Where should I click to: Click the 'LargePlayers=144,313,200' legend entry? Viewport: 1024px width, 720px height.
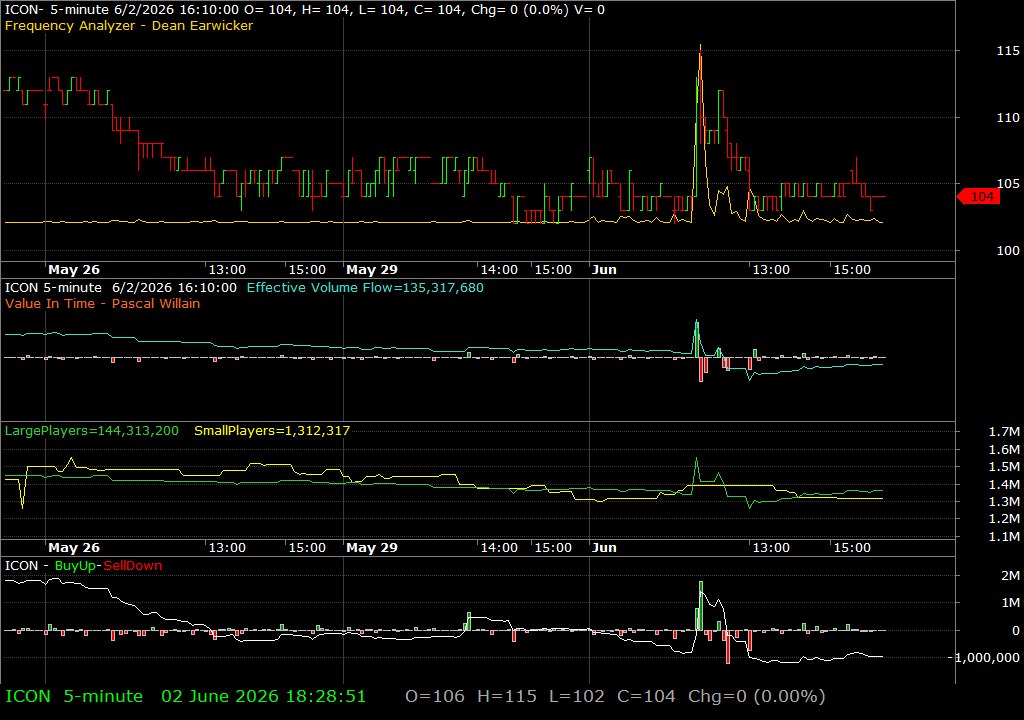pyautogui.click(x=91, y=431)
